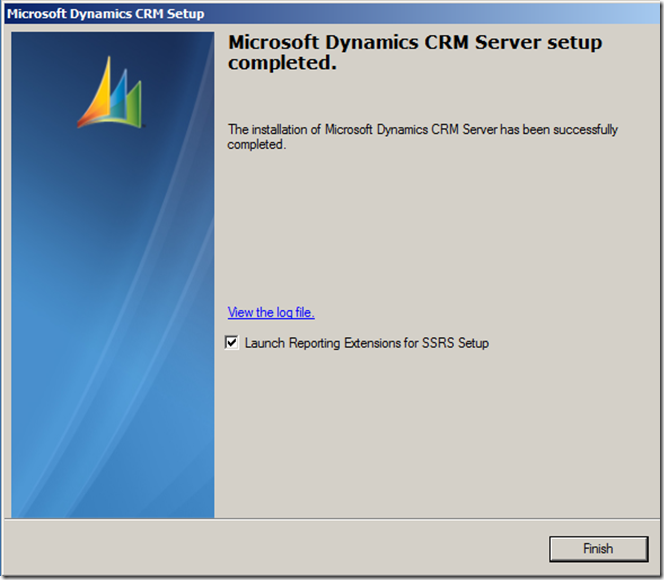Click the empty bottom panel left of Finish
This screenshot has width=664, height=580.
pyautogui.click(x=270, y=548)
